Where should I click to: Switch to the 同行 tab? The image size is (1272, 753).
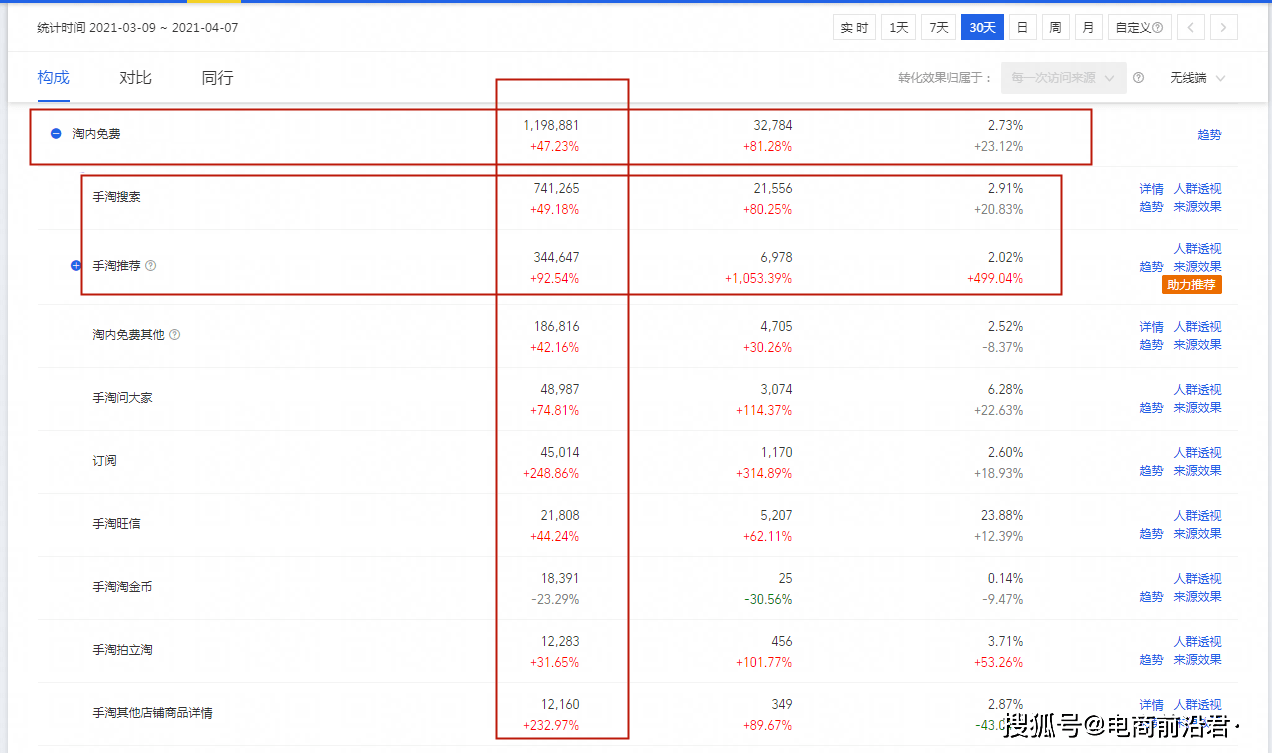[217, 78]
